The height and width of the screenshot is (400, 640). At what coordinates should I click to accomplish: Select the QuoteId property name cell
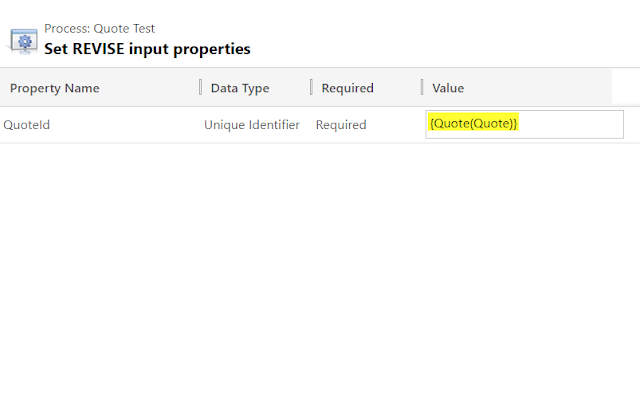pyautogui.click(x=27, y=125)
